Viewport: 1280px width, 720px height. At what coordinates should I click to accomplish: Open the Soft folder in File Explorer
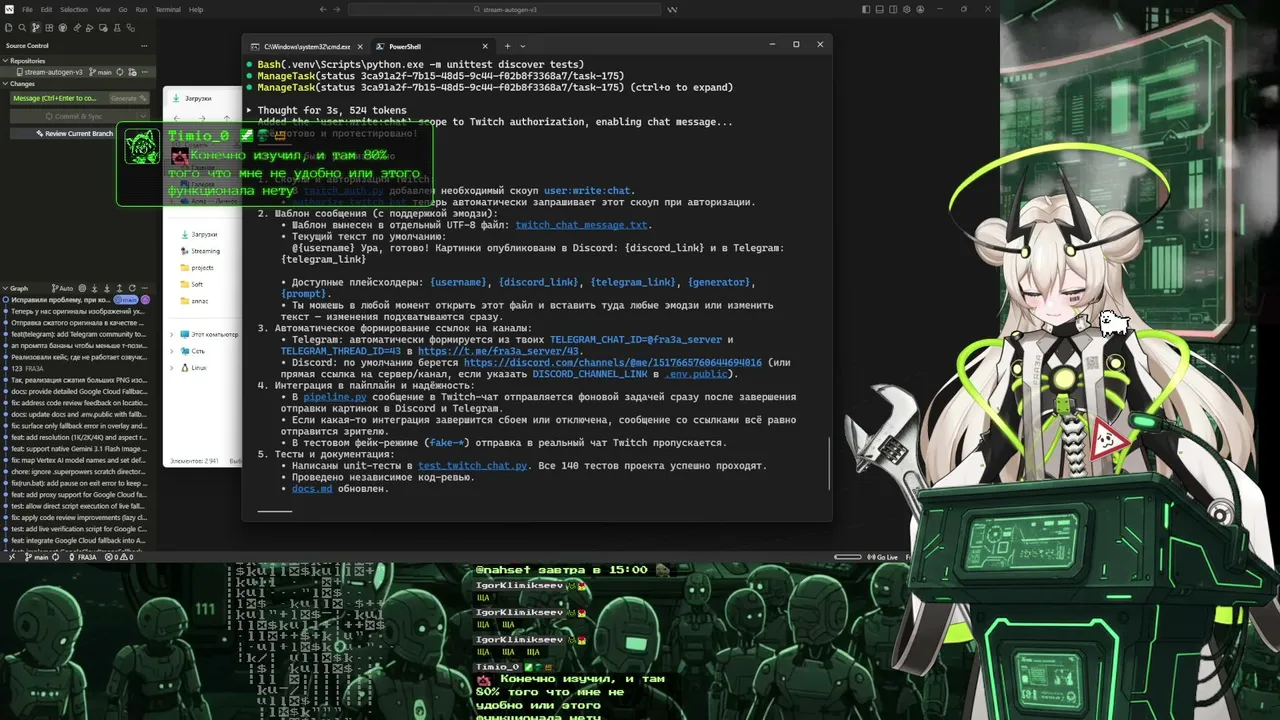pyautogui.click(x=192, y=284)
